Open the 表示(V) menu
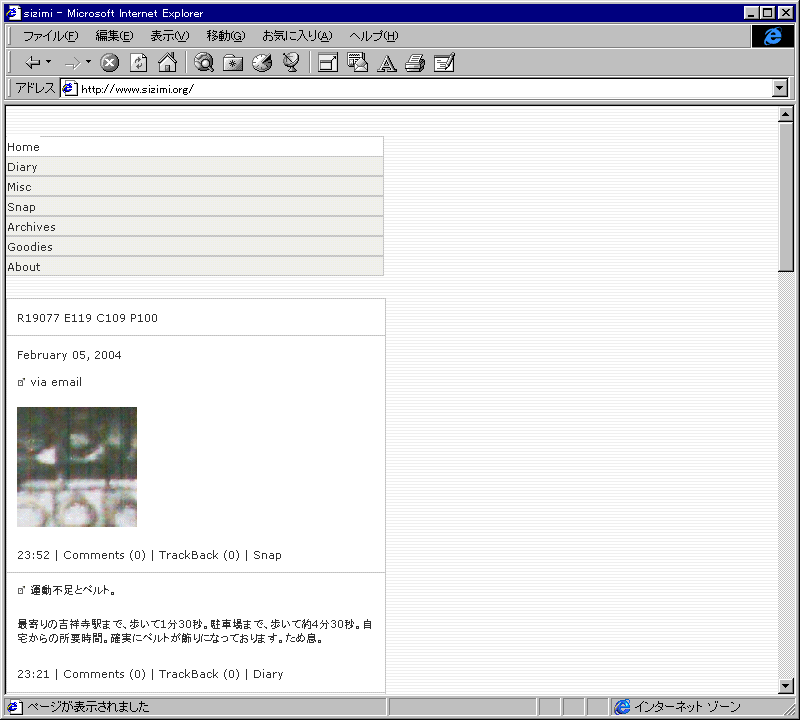The width and height of the screenshot is (800, 720). coord(169,36)
